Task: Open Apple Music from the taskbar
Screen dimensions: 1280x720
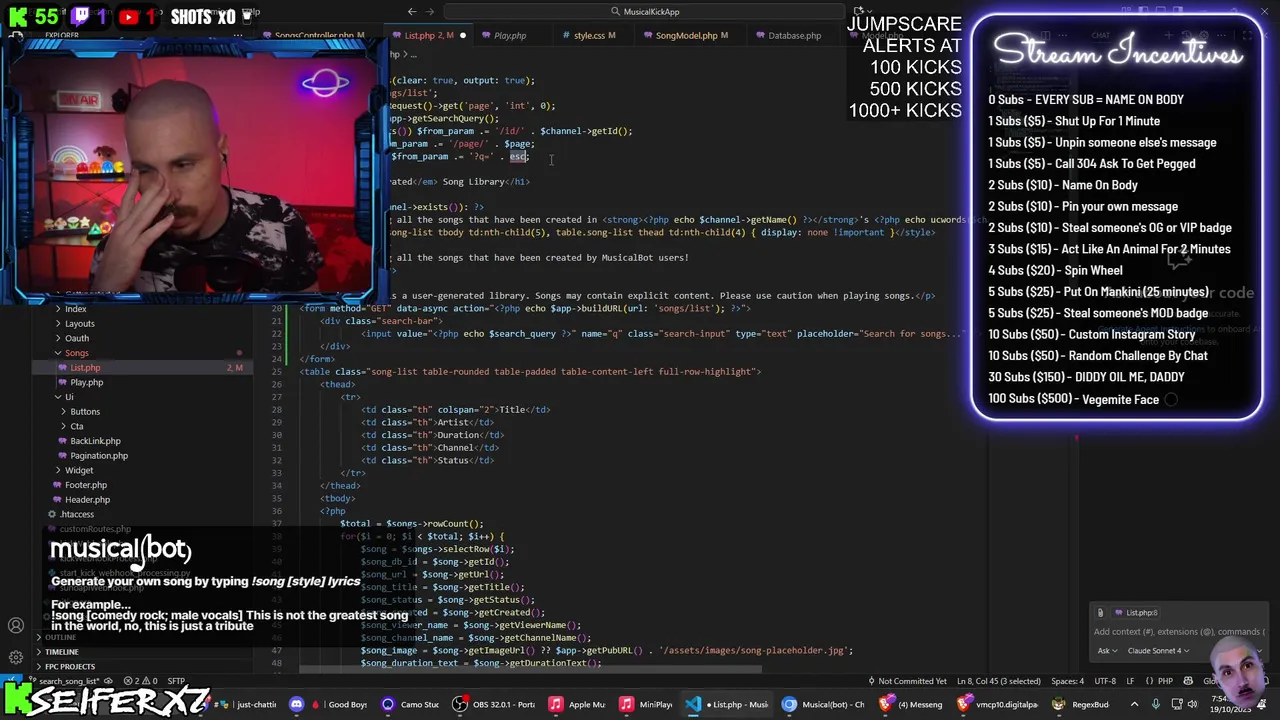Action: (x=578, y=704)
